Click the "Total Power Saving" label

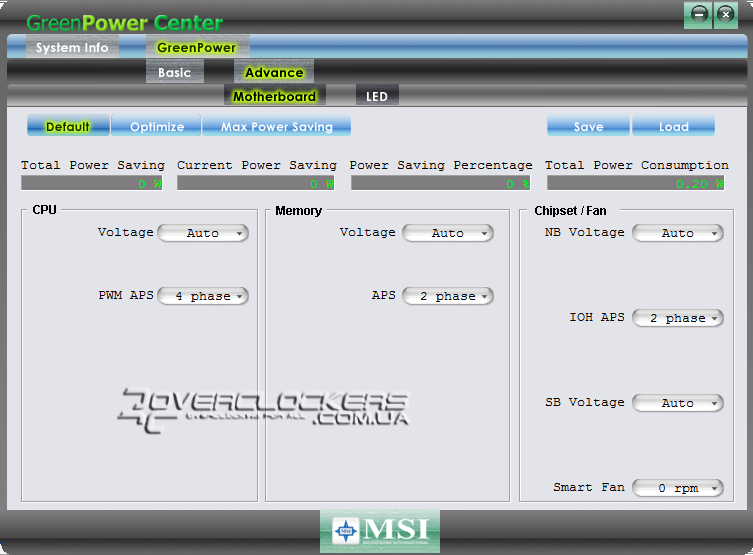click(x=93, y=165)
